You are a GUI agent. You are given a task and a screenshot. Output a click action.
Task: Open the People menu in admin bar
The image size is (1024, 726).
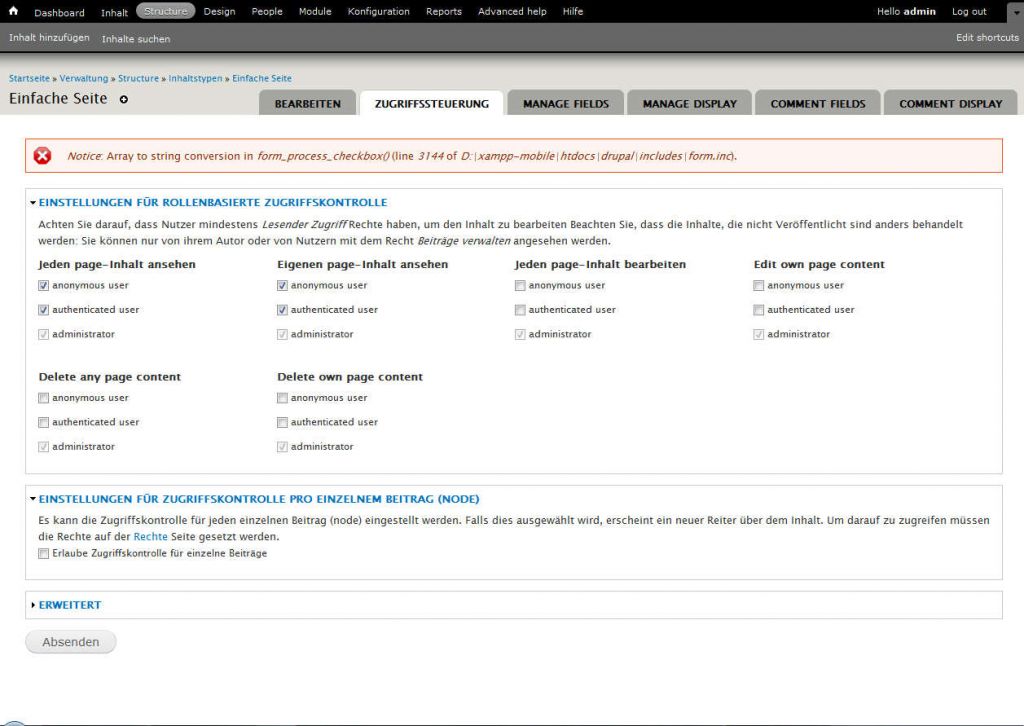(x=266, y=12)
